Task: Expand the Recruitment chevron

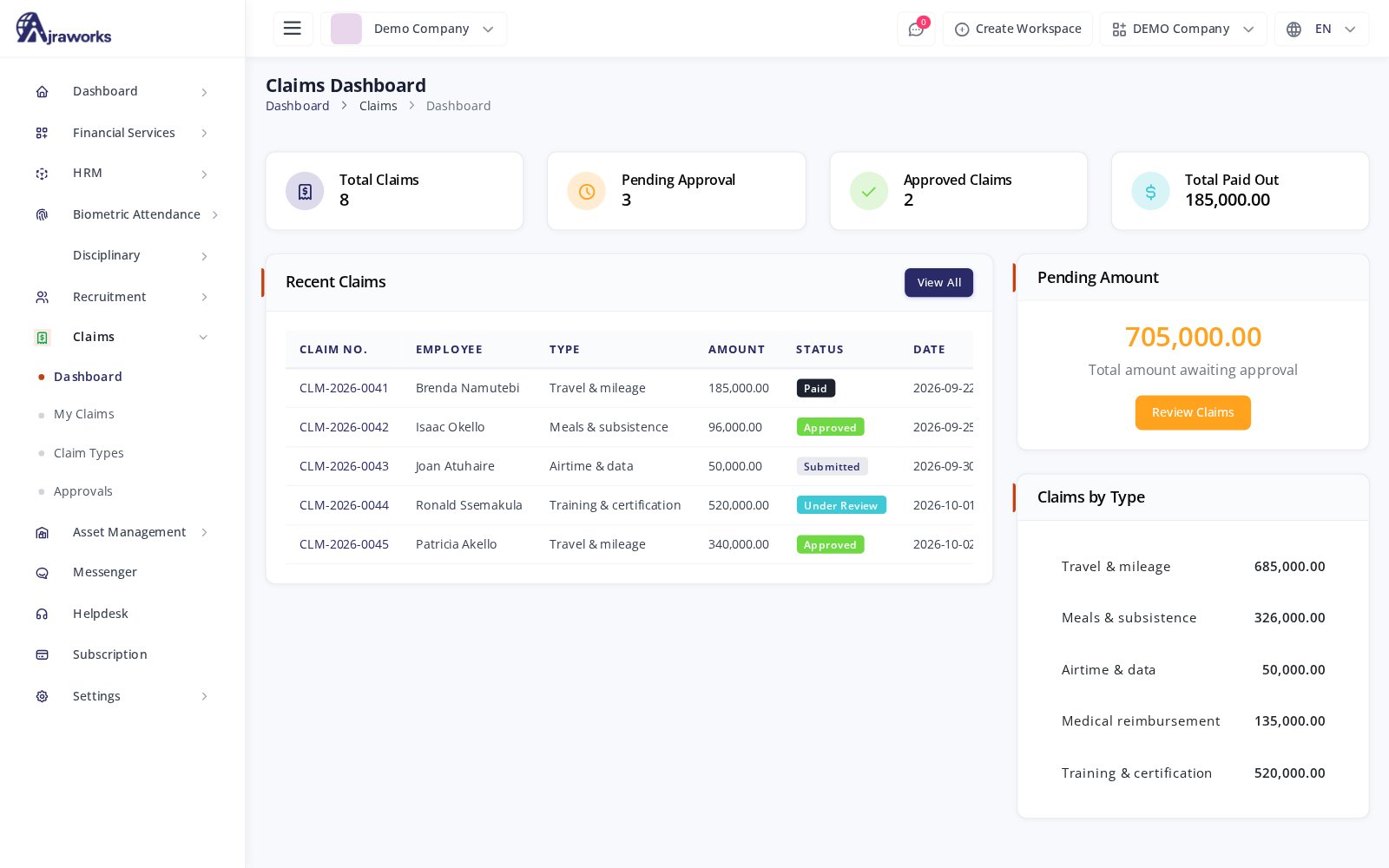Action: pyautogui.click(x=204, y=297)
